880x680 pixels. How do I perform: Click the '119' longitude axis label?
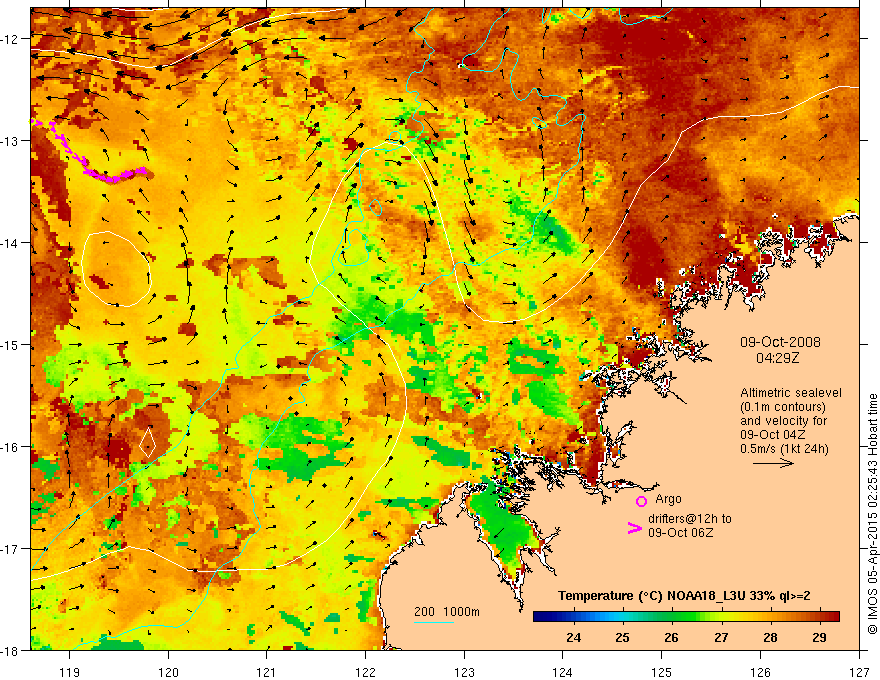[x=70, y=672]
